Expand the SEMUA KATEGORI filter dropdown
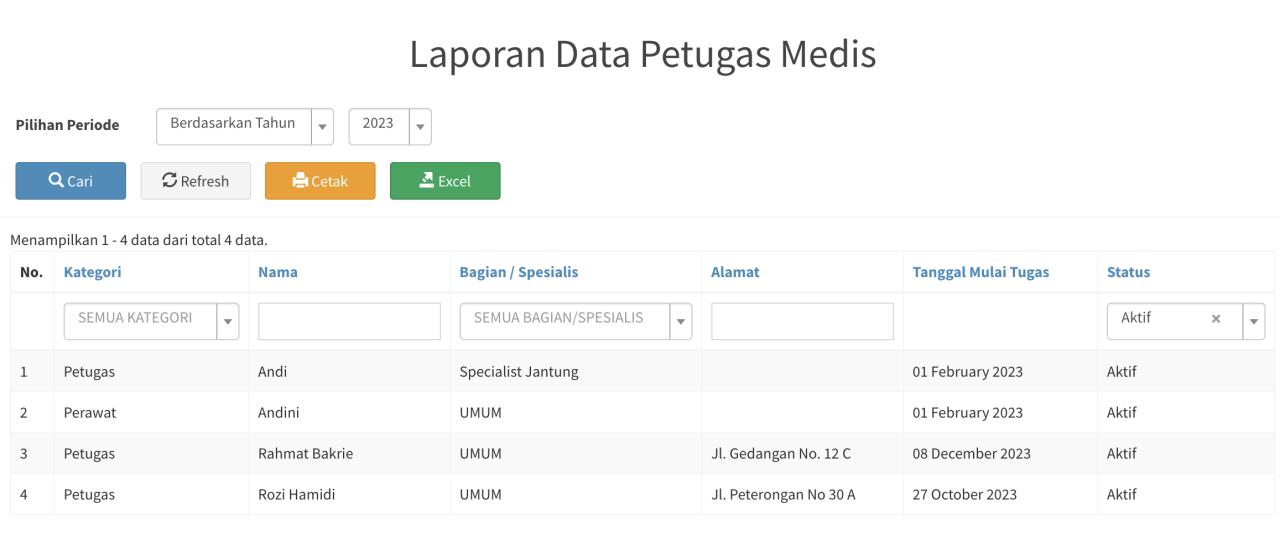Image resolution: width=1280 pixels, height=541 pixels. click(x=151, y=321)
